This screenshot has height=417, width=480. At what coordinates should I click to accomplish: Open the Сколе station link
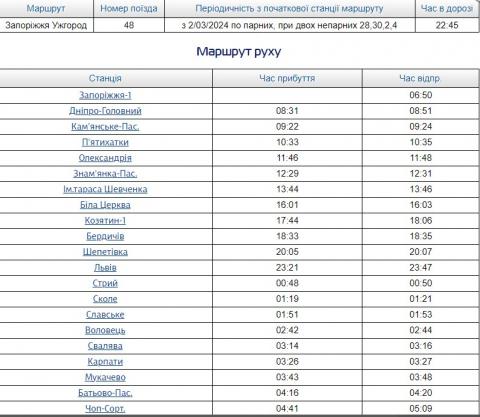(105, 299)
